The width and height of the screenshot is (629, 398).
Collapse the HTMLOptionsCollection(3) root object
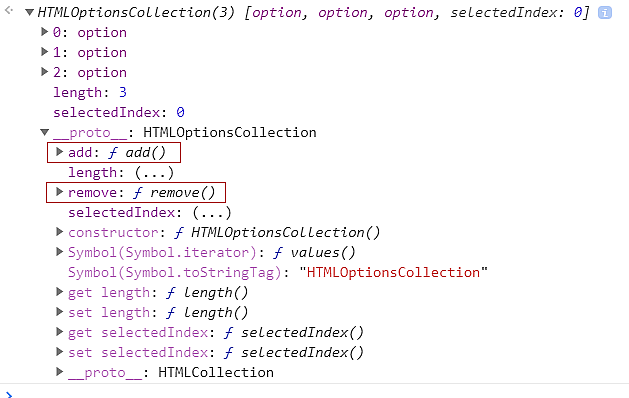coord(29,12)
